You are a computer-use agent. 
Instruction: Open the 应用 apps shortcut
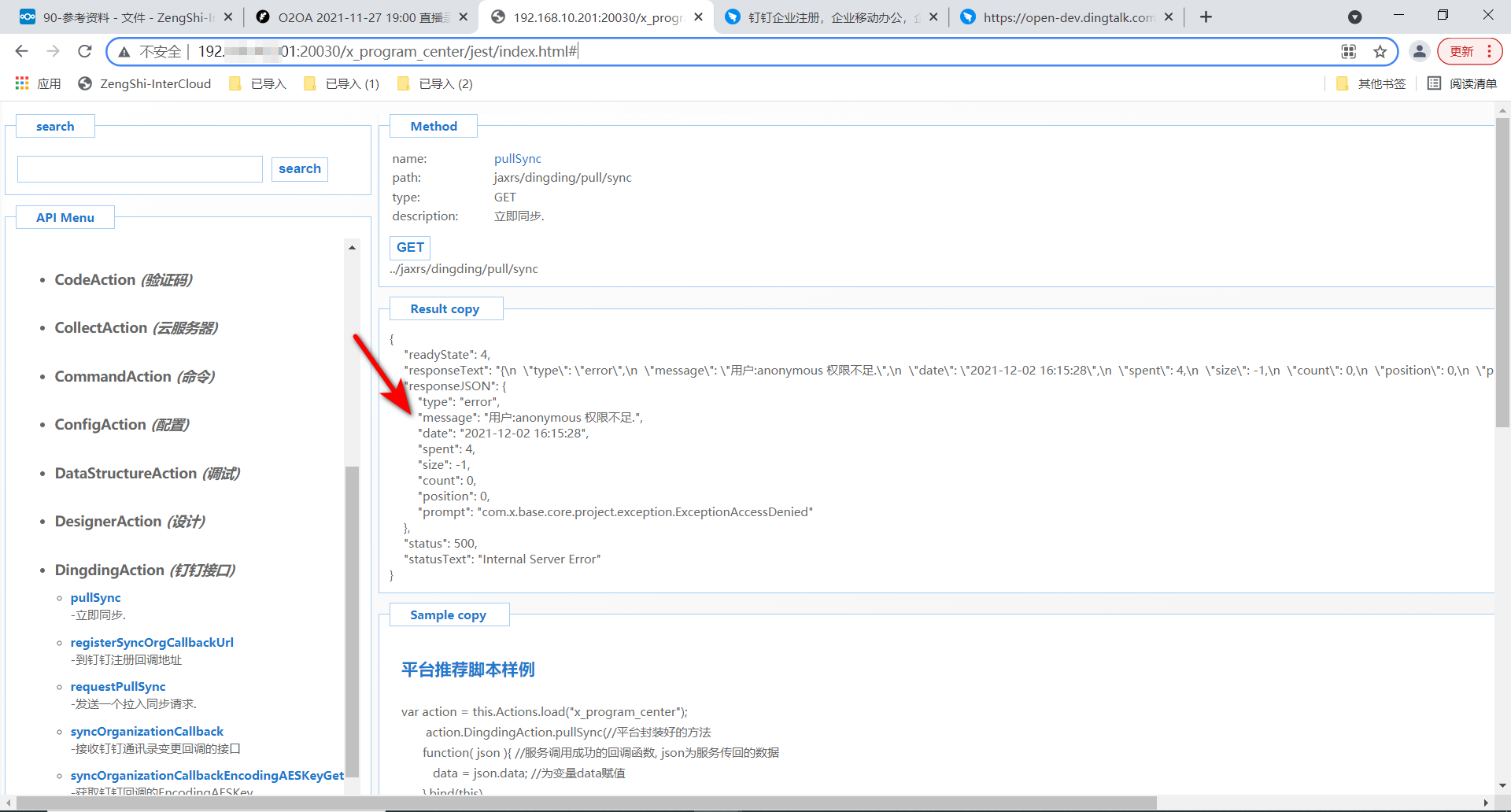pyautogui.click(x=38, y=83)
